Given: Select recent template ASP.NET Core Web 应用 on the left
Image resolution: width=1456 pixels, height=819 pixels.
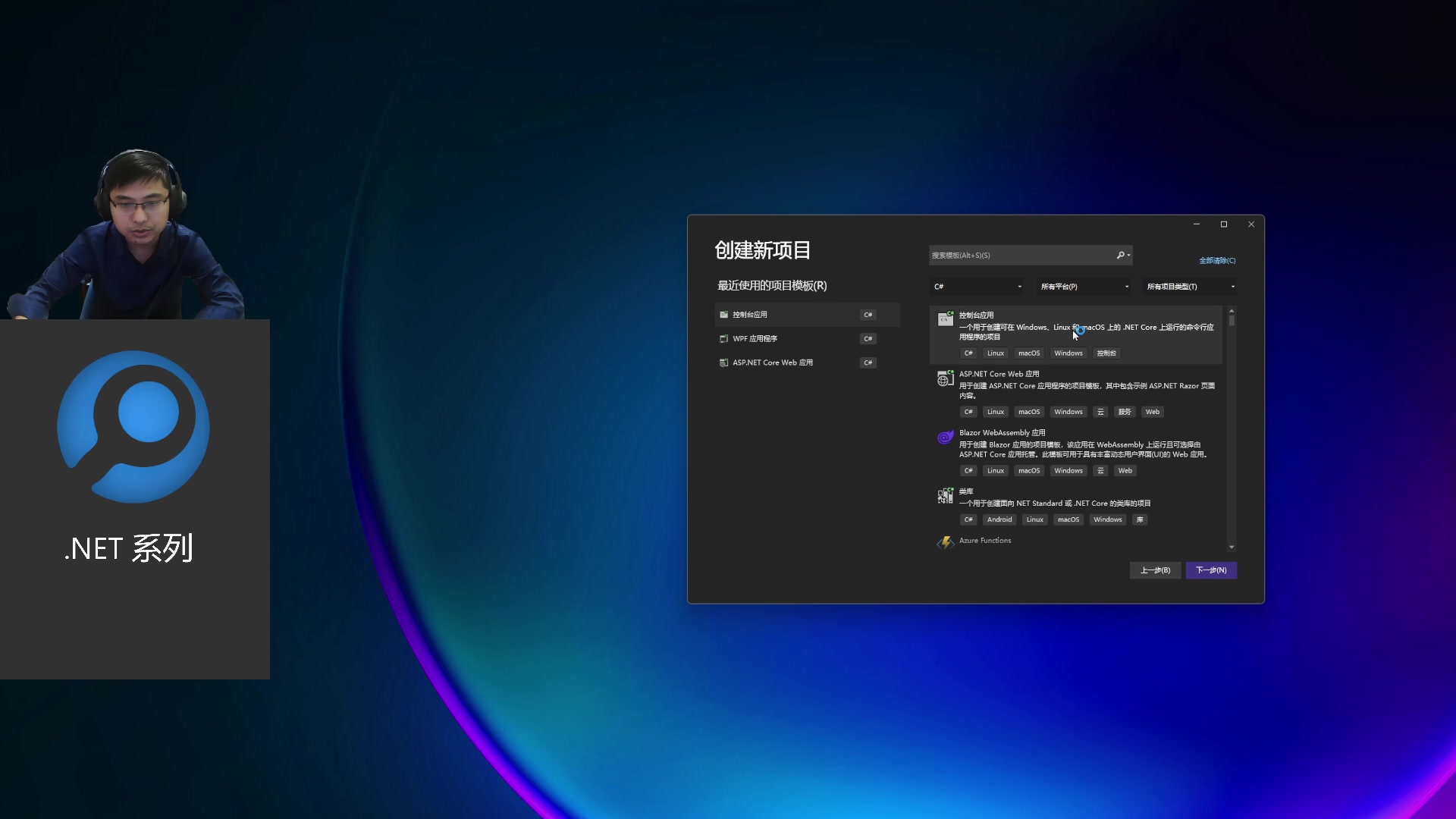Looking at the screenshot, I should coord(807,362).
